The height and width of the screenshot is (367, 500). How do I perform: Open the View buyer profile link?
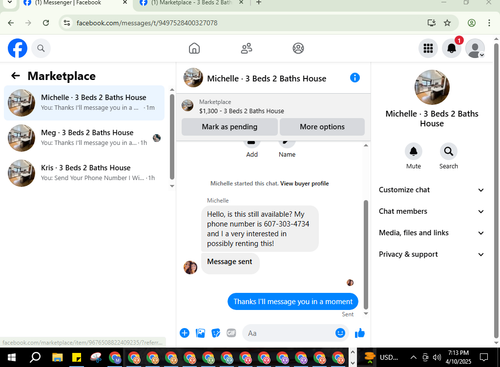point(304,183)
